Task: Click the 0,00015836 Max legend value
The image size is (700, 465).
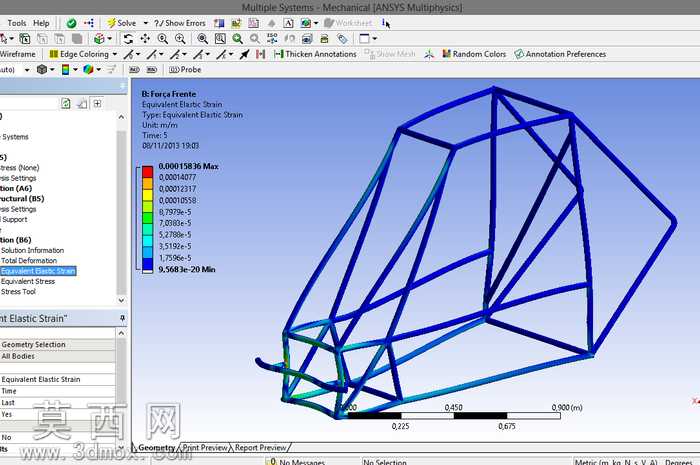Action: click(x=188, y=166)
